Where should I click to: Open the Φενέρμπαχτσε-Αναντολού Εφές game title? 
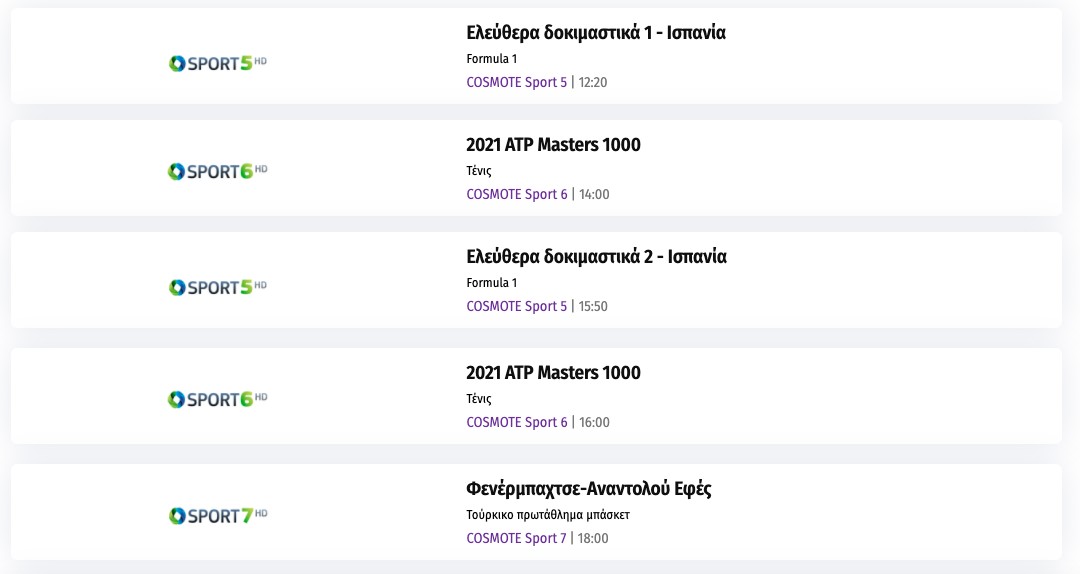pos(589,489)
